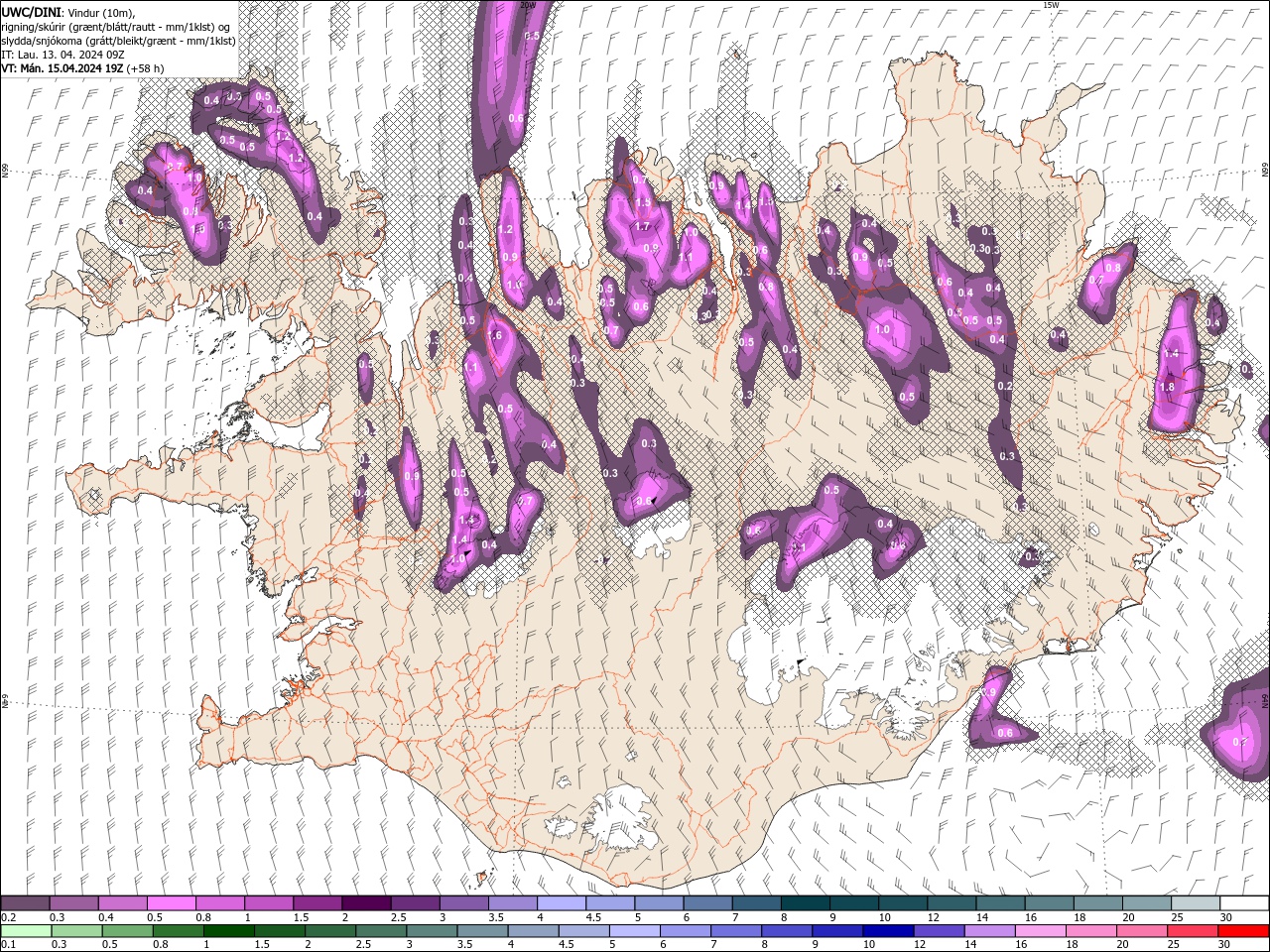Click the 'slydda/snjókoma' legend description line
Viewport: 1270px width, 952px height.
pyautogui.click(x=118, y=41)
